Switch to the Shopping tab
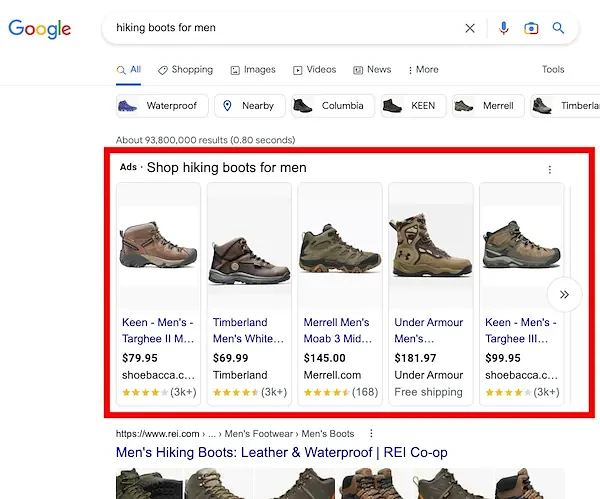600x499 pixels. click(x=186, y=70)
